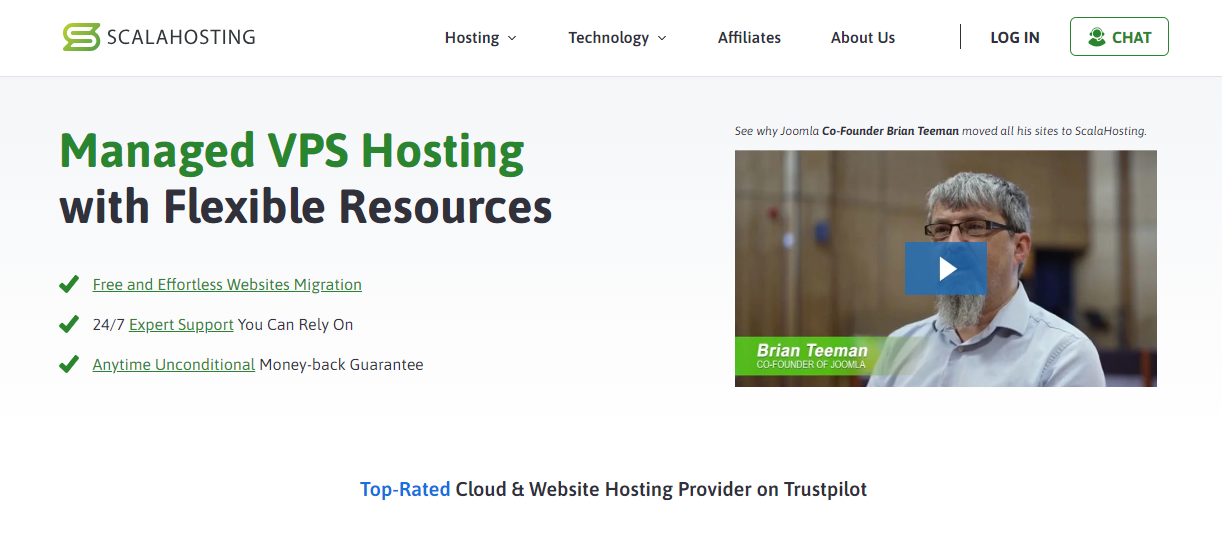
Task: Click checkmark beside Money-back Guarantee
Action: pos(69,364)
